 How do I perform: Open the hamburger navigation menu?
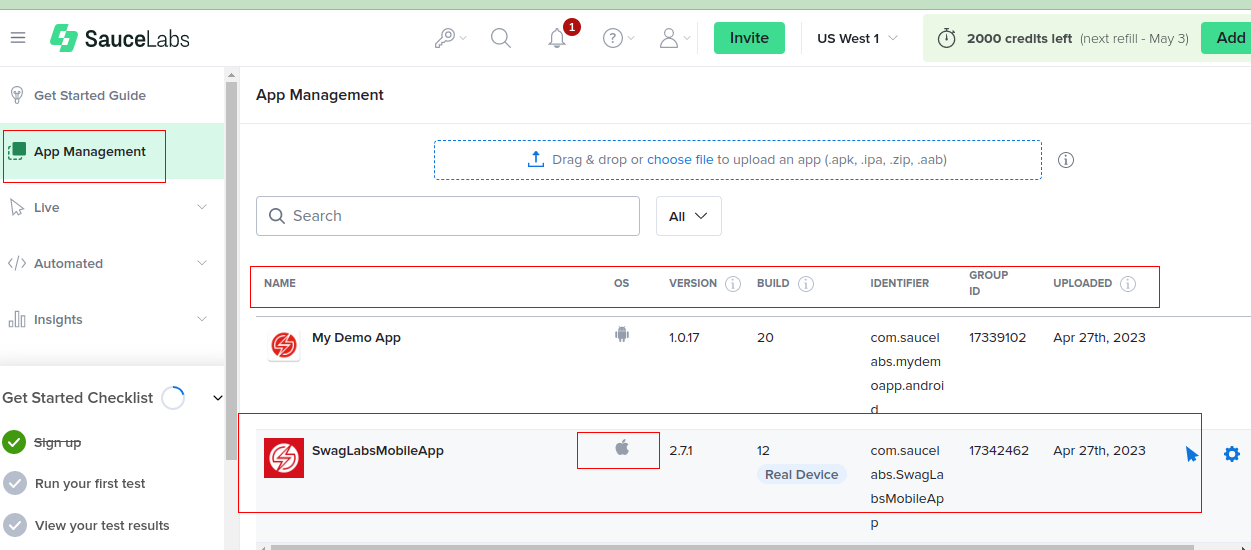tap(18, 38)
